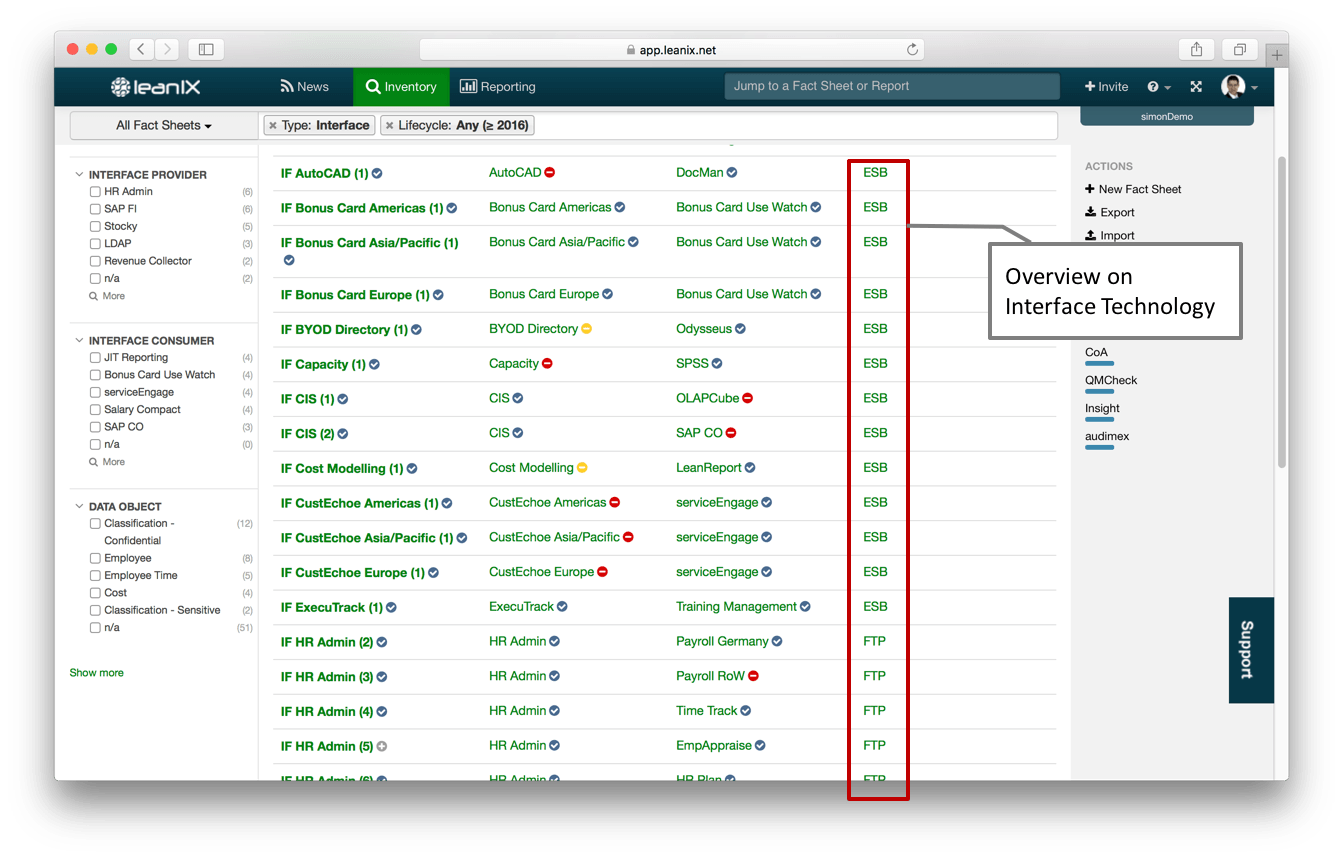The image size is (1343, 858).
Task: Click the yellow status icon next to BYOD Directory
Action: pyautogui.click(x=587, y=329)
